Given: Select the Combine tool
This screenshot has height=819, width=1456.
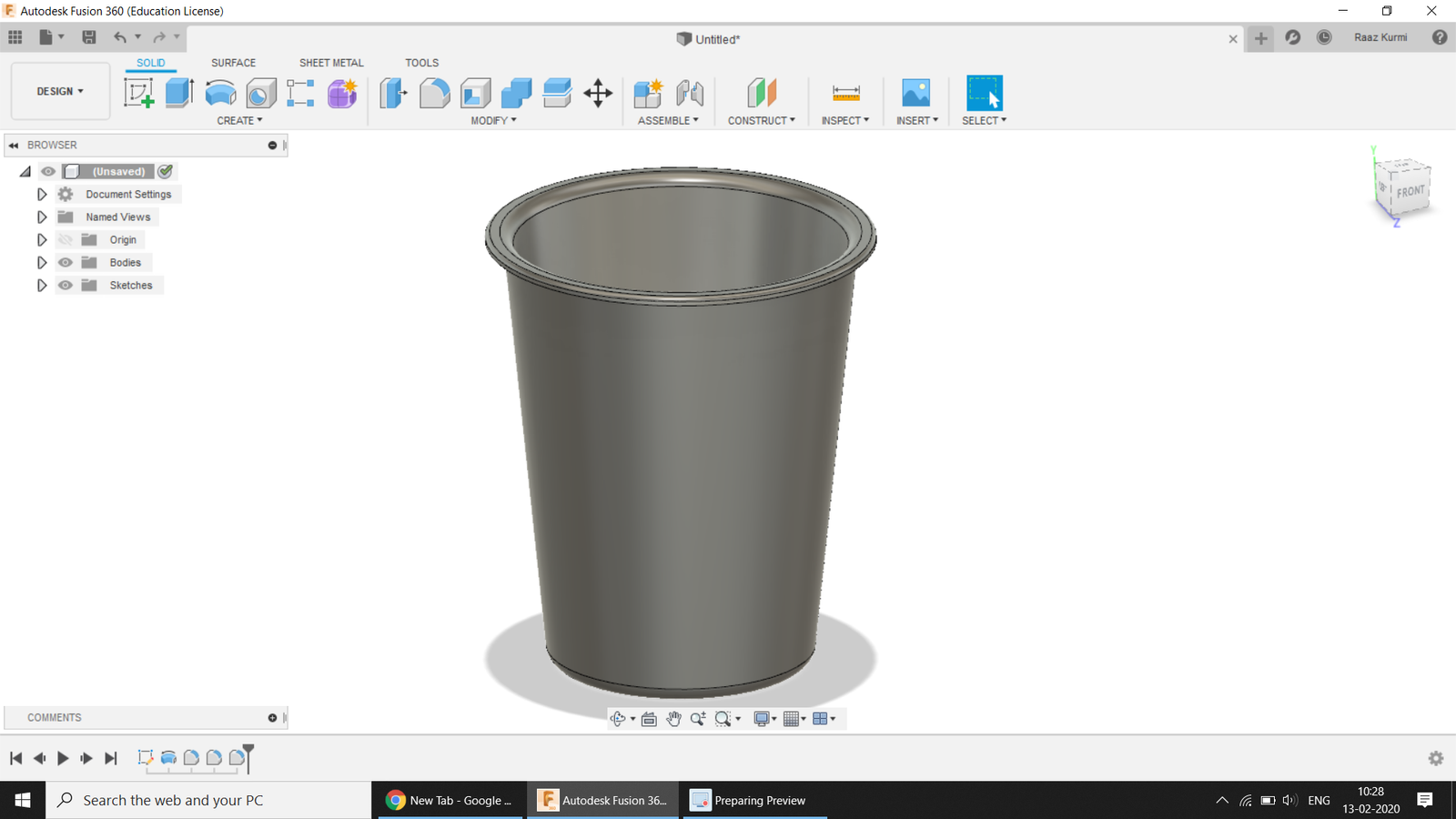Looking at the screenshot, I should [x=516, y=93].
